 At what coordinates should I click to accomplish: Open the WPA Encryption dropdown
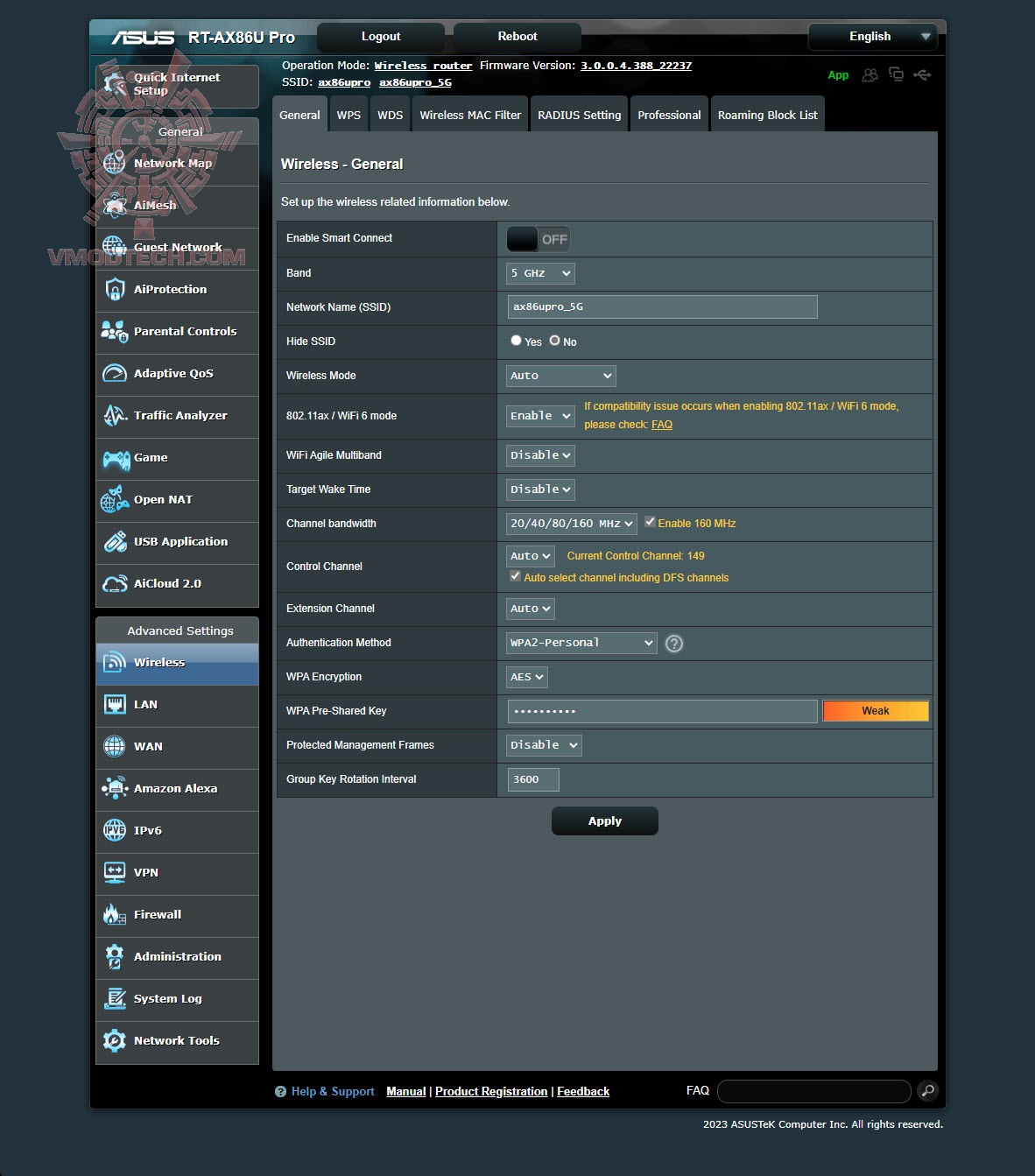[x=527, y=677]
